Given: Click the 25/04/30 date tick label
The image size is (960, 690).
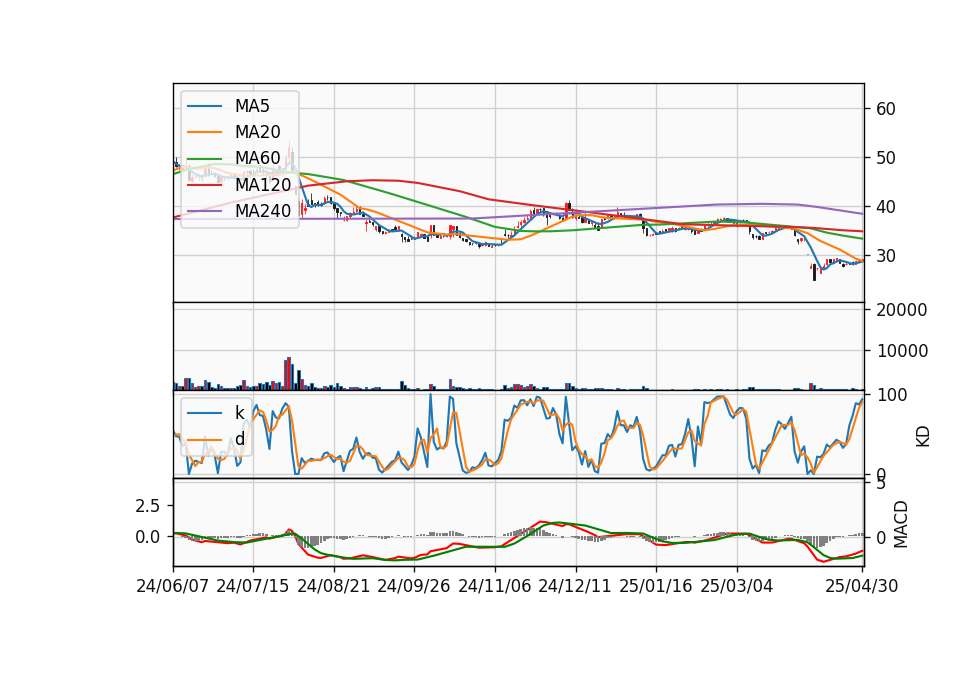Looking at the screenshot, I should 862,586.
